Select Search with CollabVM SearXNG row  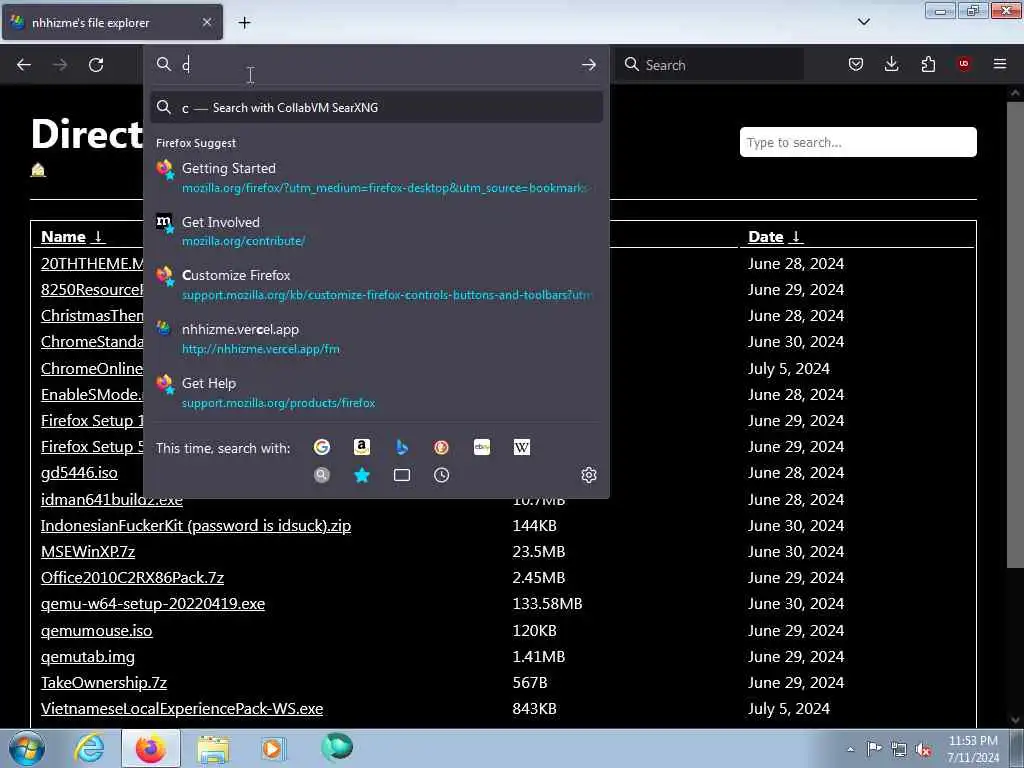[376, 108]
